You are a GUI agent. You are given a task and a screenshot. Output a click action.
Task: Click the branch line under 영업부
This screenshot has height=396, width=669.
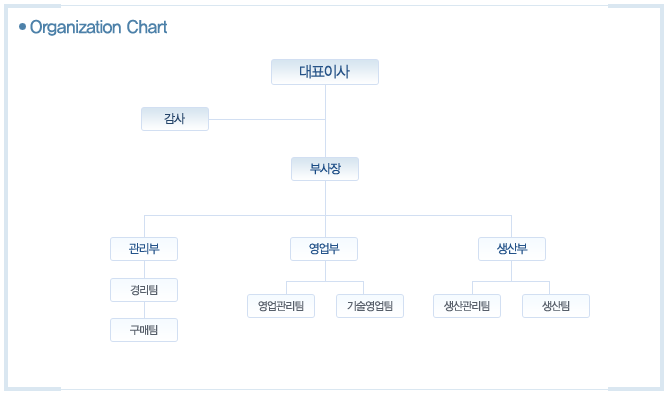tap(325, 282)
